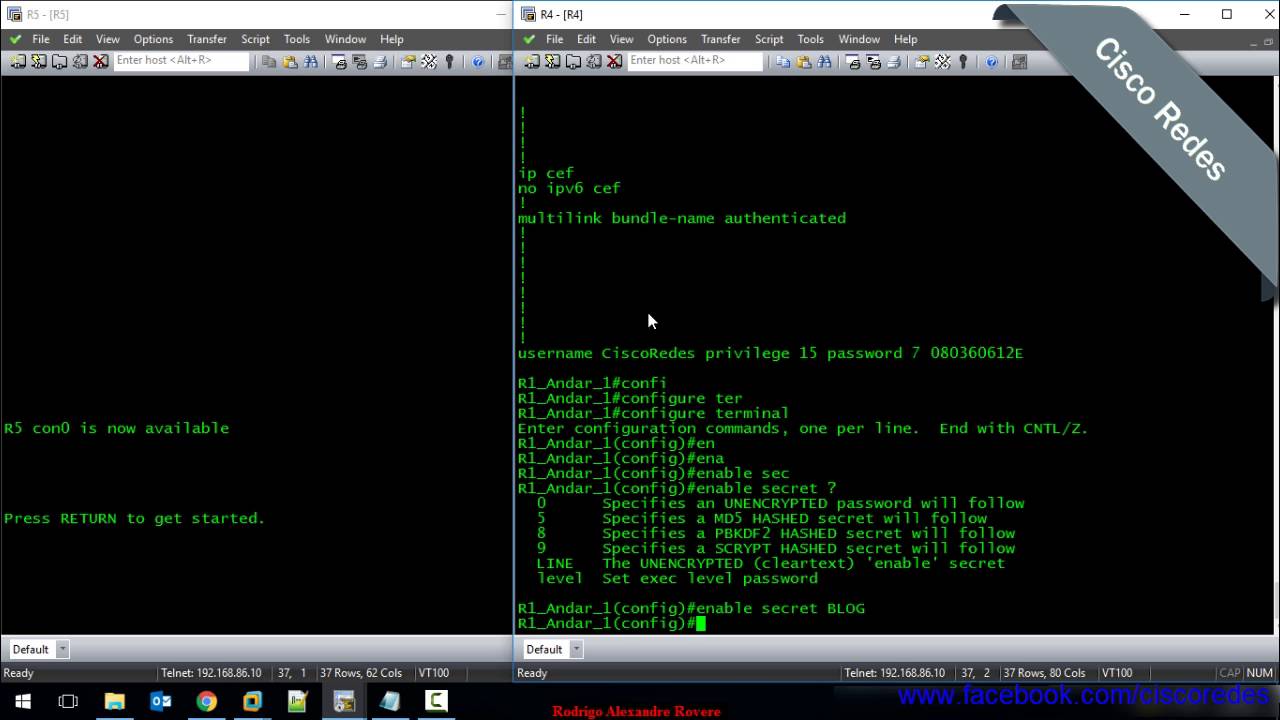Click 'multilink bundle-name authenticated' line in R4
The width and height of the screenshot is (1280, 720).
coord(681,218)
